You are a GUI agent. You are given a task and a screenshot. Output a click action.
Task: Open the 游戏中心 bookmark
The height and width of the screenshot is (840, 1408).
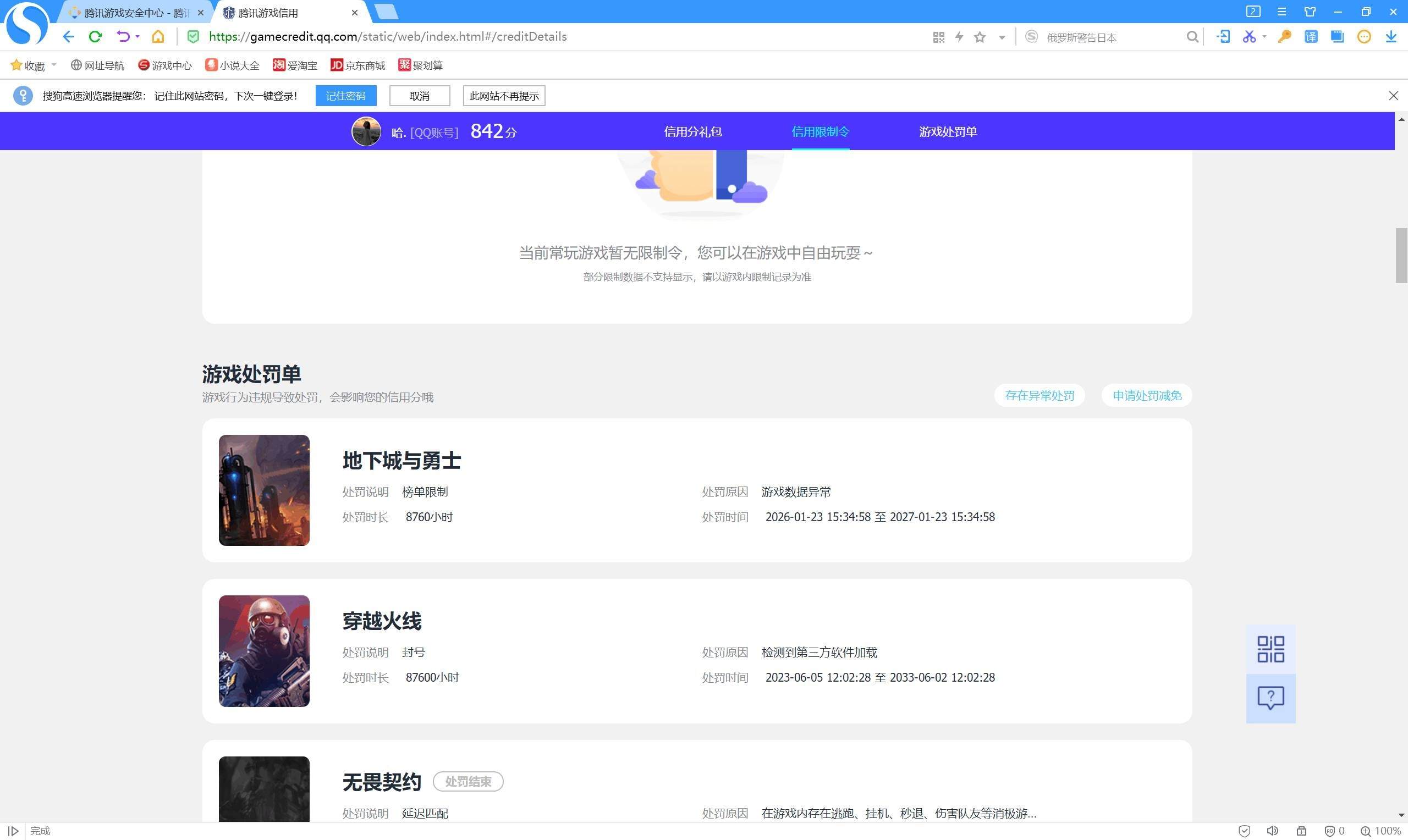(x=165, y=65)
